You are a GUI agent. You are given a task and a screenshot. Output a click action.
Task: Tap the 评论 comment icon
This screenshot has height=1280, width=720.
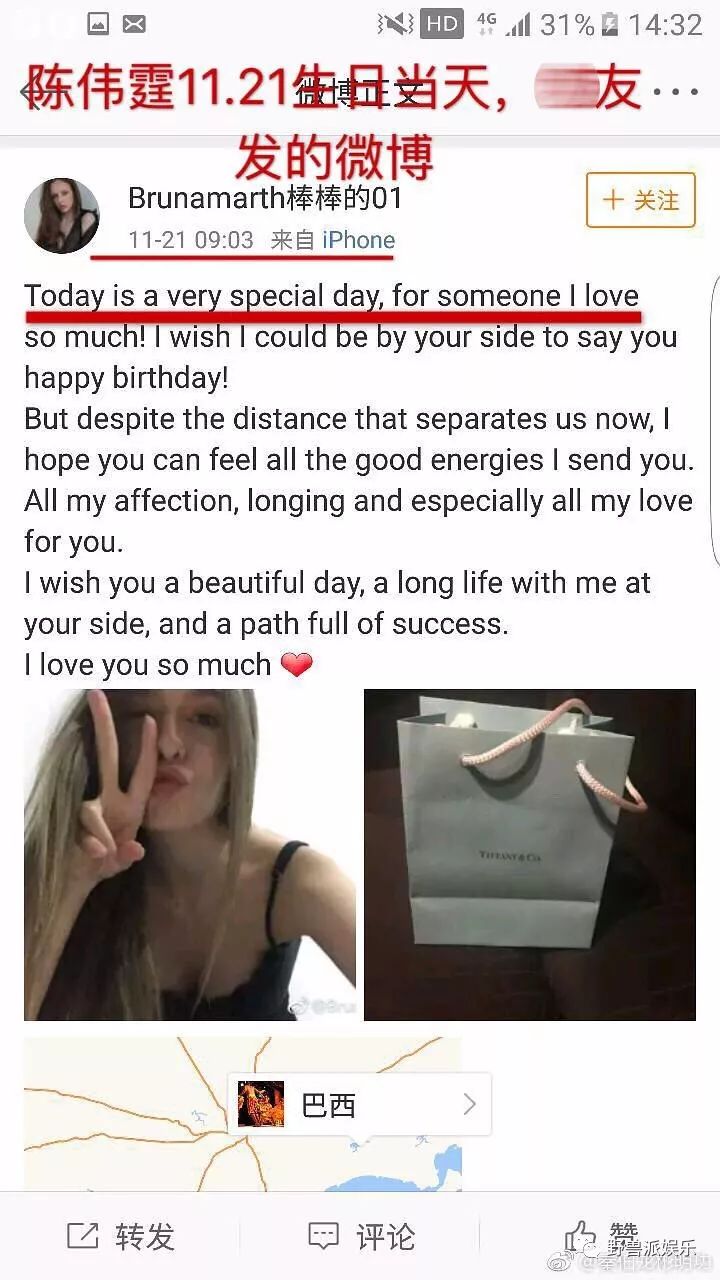tap(323, 1236)
